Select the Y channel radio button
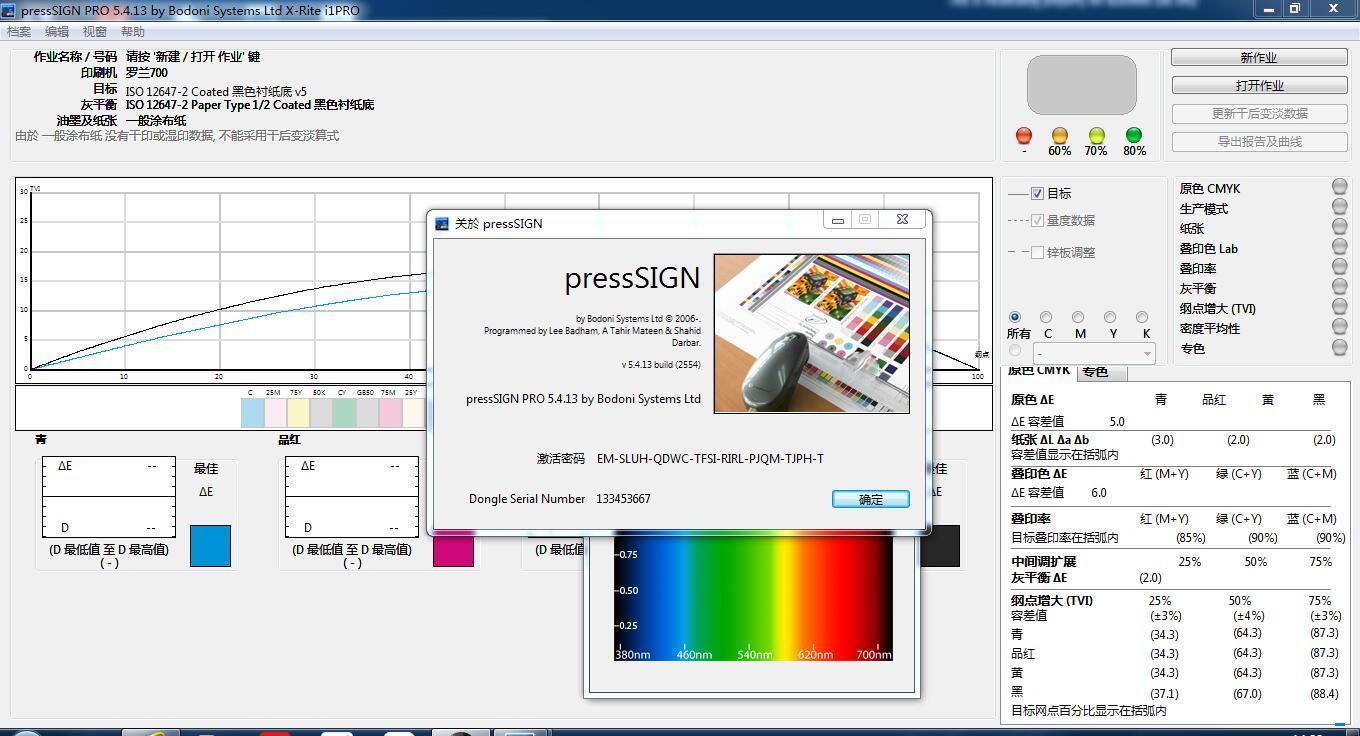 pyautogui.click(x=1110, y=317)
